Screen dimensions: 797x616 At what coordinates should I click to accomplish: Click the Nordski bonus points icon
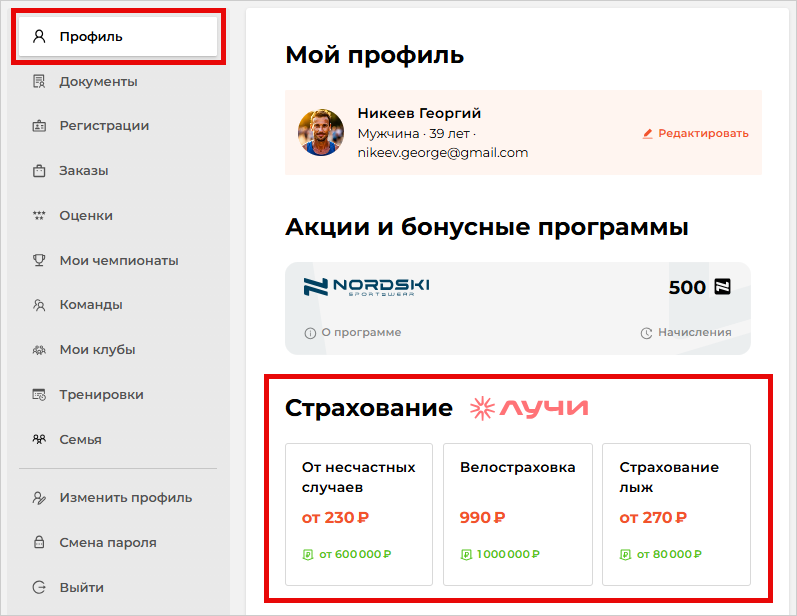[x=723, y=287]
